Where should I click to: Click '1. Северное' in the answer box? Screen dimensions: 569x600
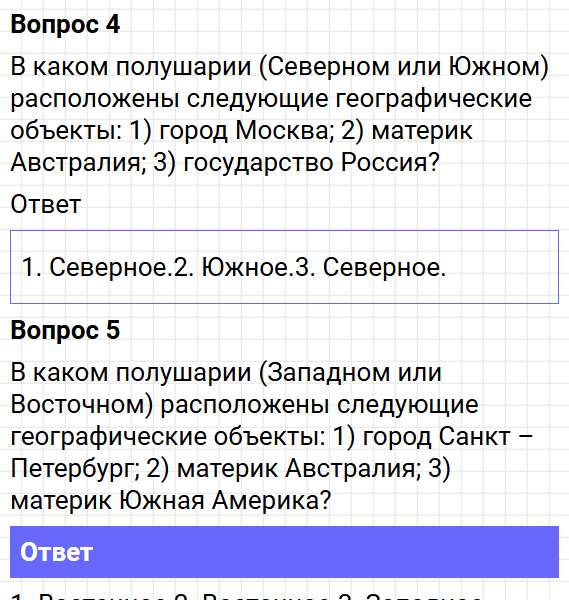click(95, 267)
